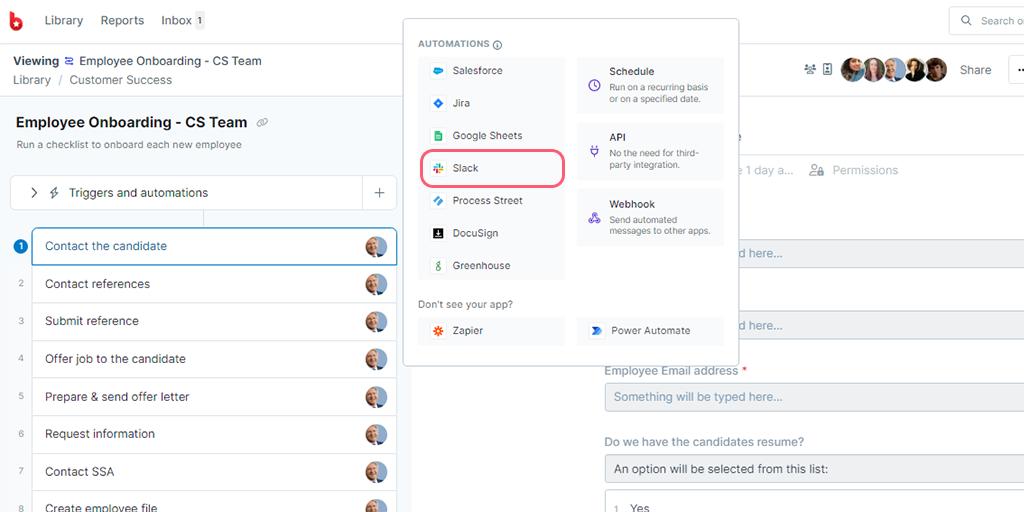Click the workflow name in Viewing header

(x=170, y=61)
